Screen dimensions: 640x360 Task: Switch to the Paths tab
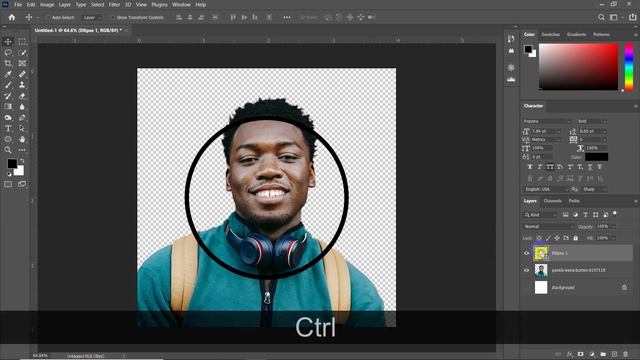coord(574,201)
